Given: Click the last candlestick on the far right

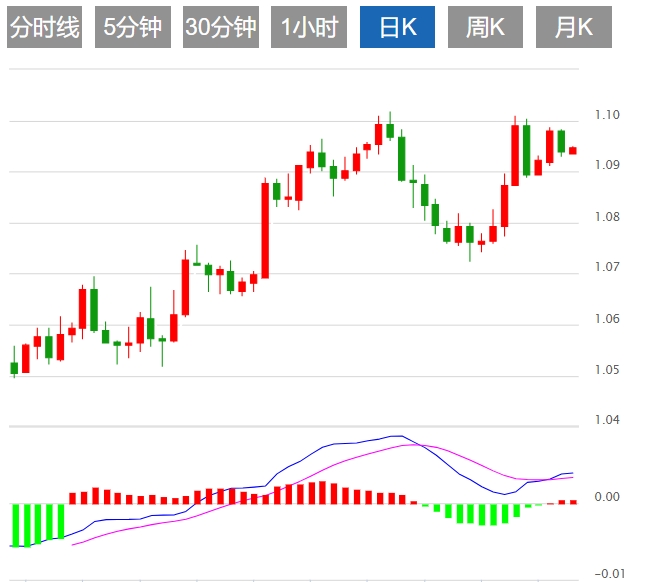Looking at the screenshot, I should click(573, 151).
